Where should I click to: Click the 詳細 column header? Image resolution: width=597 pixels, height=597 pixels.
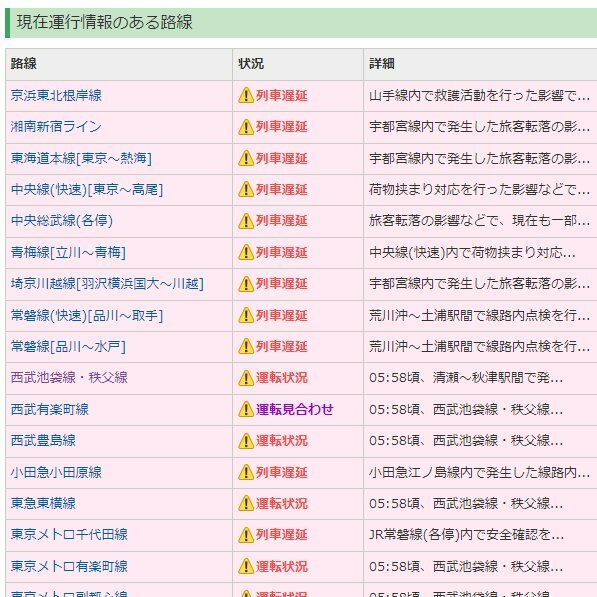[x=382, y=64]
